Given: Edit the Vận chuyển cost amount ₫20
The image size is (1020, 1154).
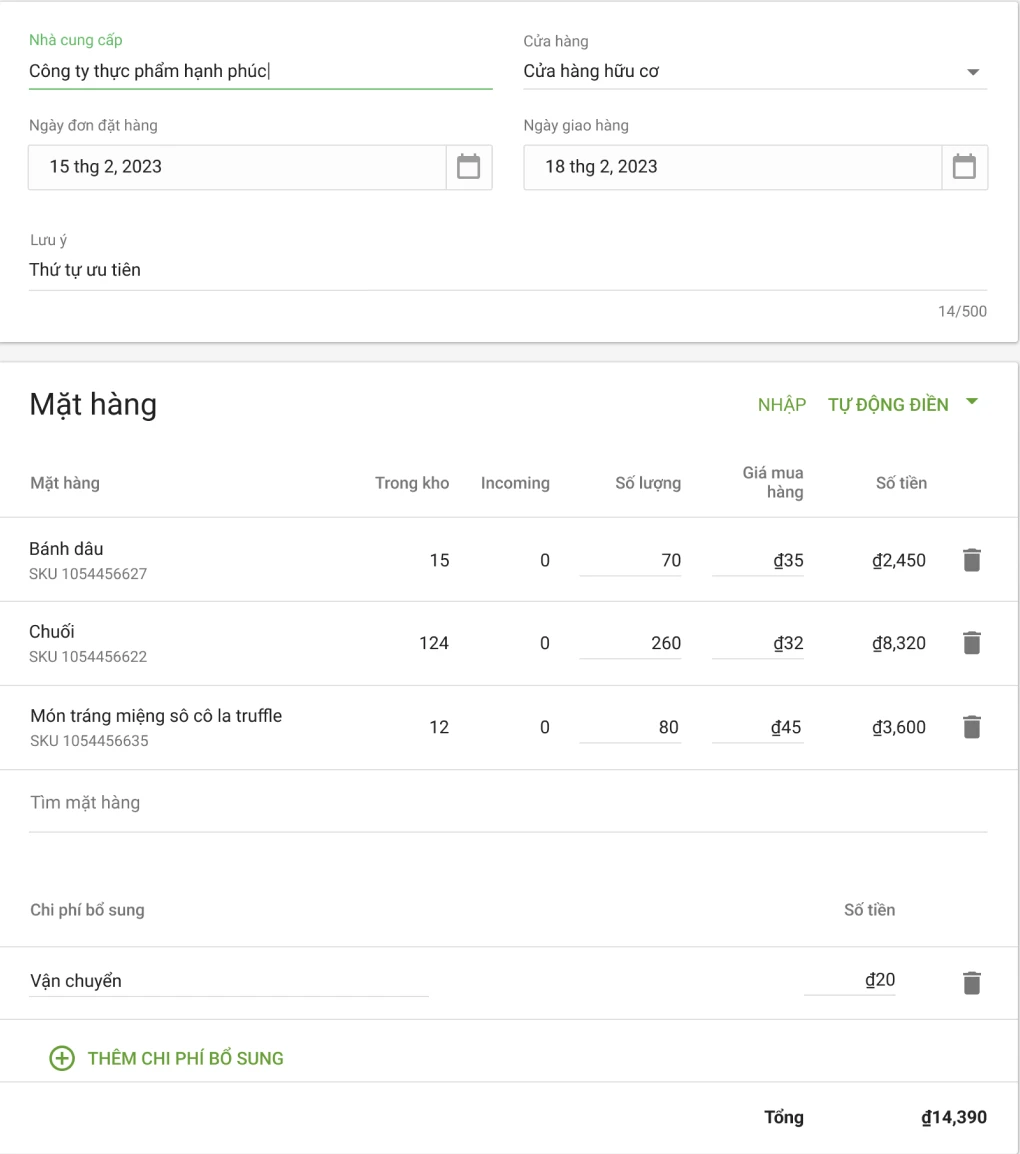Looking at the screenshot, I should coord(850,981).
